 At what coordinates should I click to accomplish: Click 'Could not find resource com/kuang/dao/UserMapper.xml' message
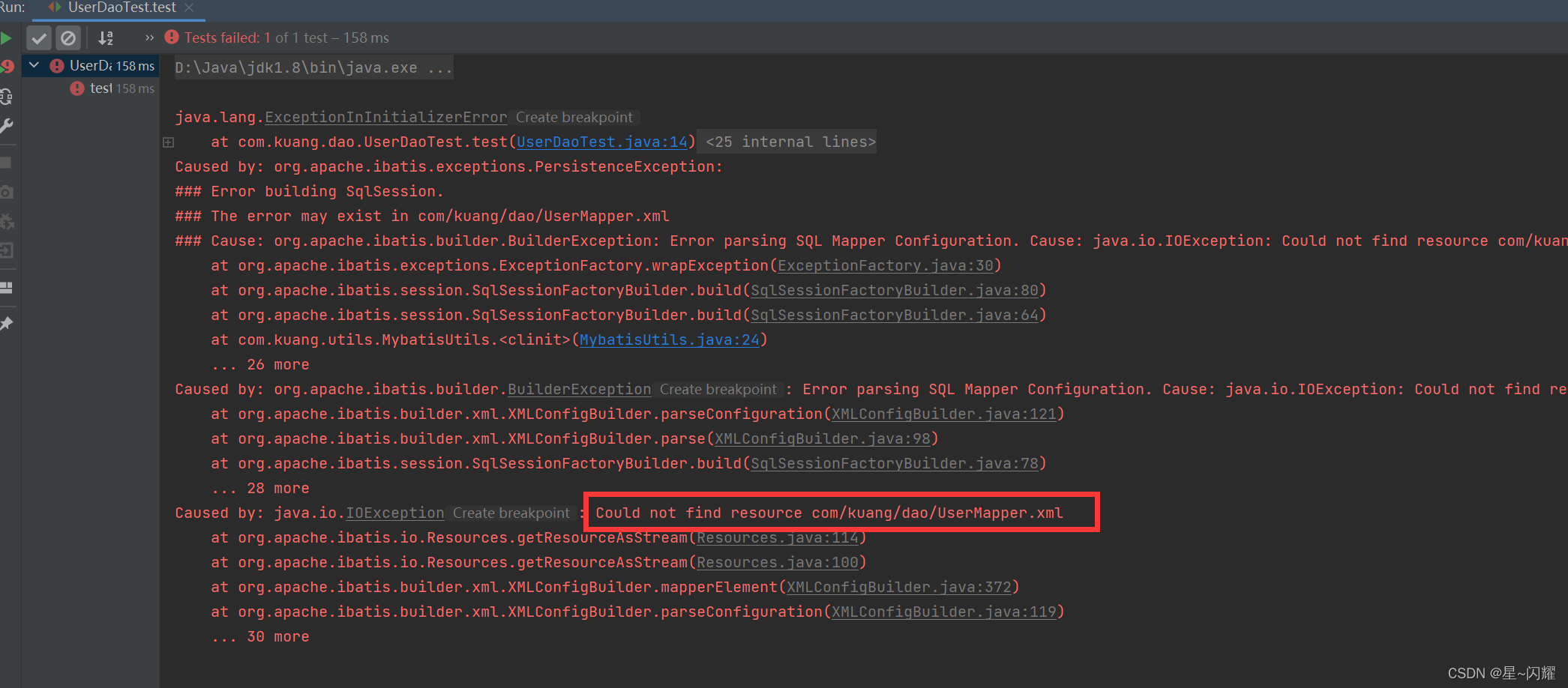tap(829, 513)
